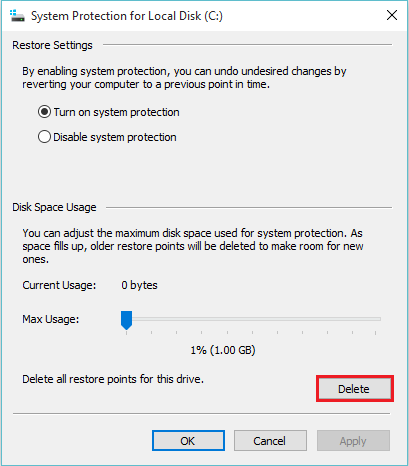Close the System Protection dialog window
The height and width of the screenshot is (466, 409).
click(x=392, y=15)
